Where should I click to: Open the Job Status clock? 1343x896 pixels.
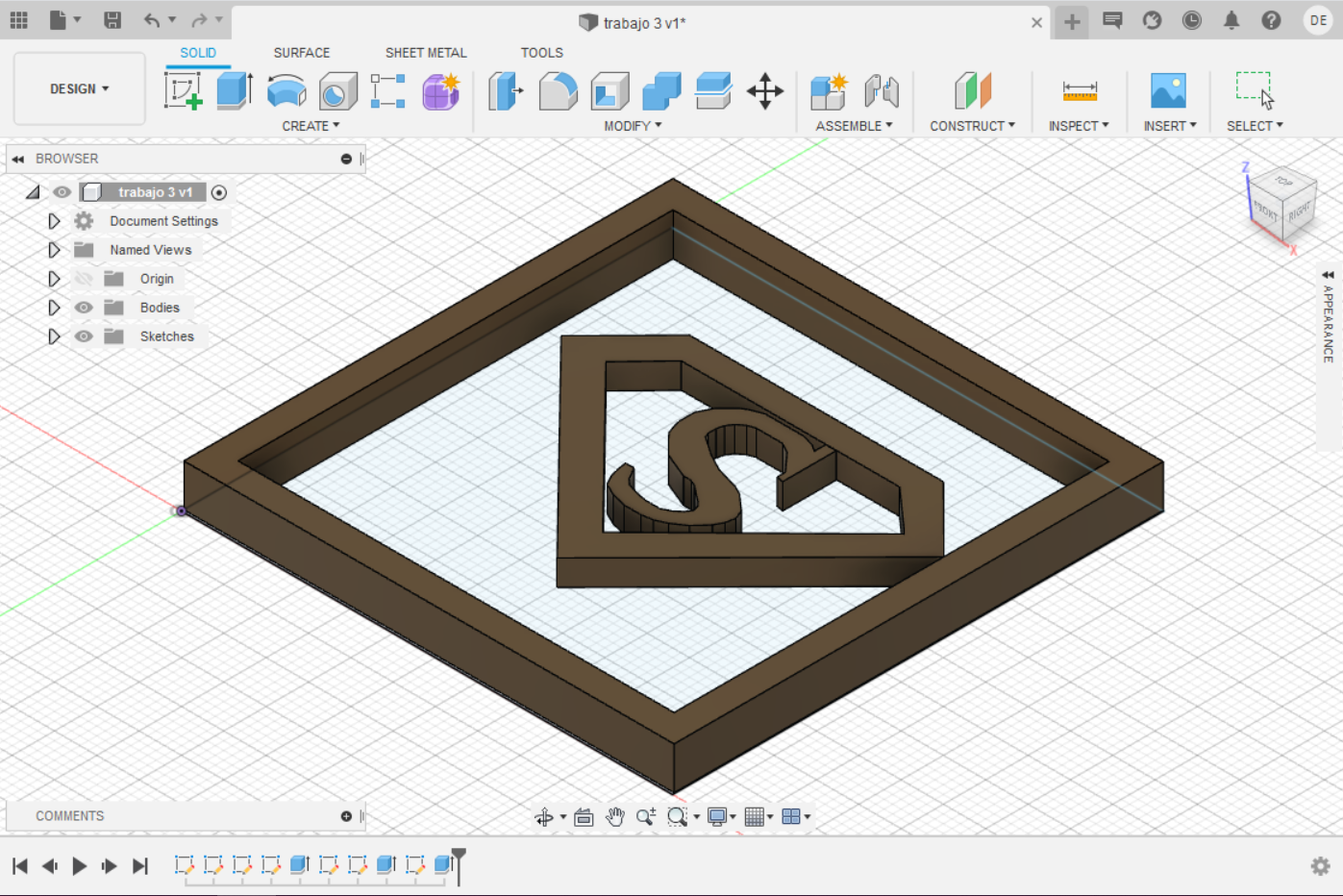point(1192,20)
